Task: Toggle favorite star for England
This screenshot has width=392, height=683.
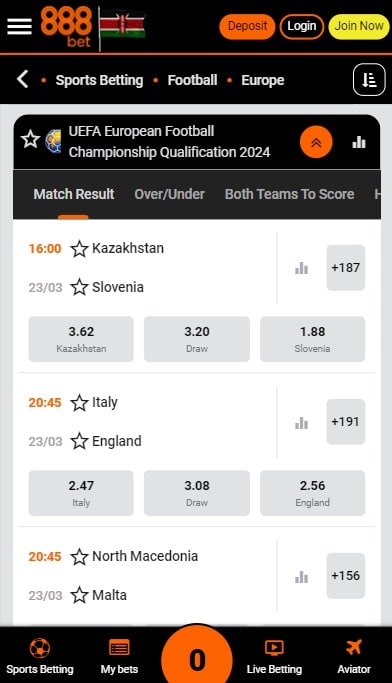Action: click(79, 441)
